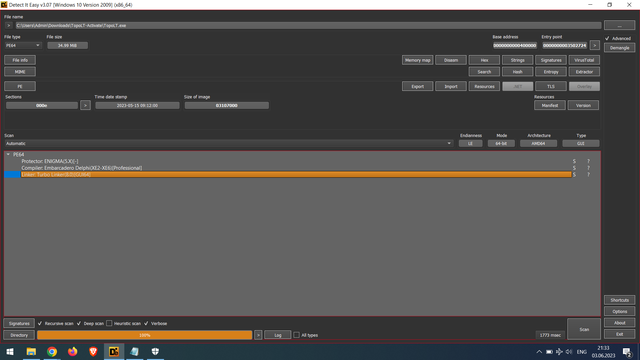Select Detect It Easy taskbar icon
Viewport: 640px width, 360px height.
114,351
